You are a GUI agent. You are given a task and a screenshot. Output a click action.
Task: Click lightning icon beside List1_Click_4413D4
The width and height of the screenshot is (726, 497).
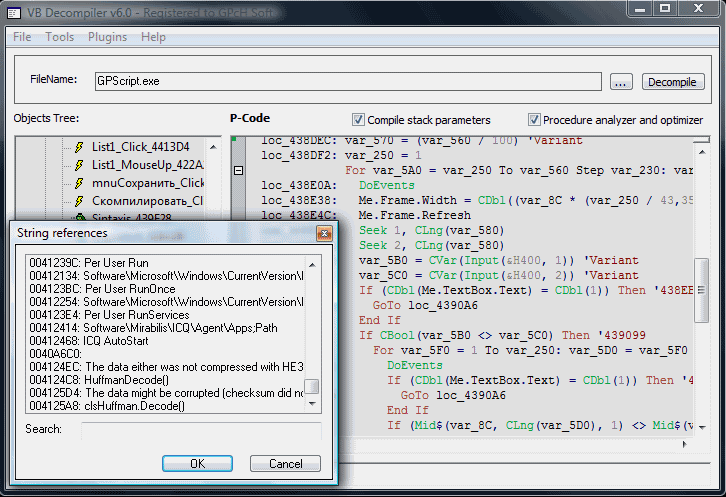[x=80, y=147]
